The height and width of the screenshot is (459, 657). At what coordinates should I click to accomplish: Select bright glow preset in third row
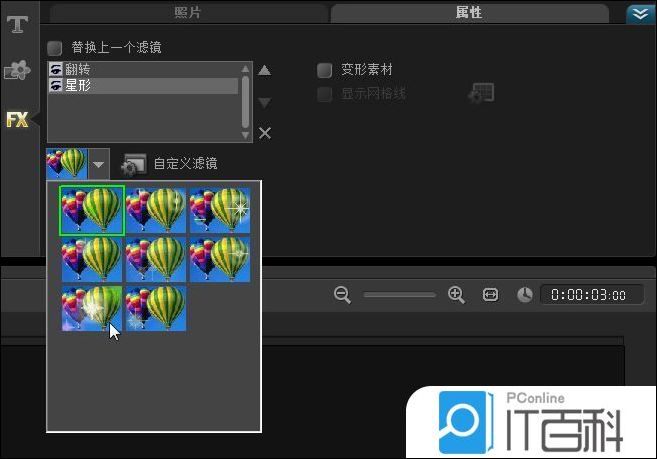click(x=92, y=309)
